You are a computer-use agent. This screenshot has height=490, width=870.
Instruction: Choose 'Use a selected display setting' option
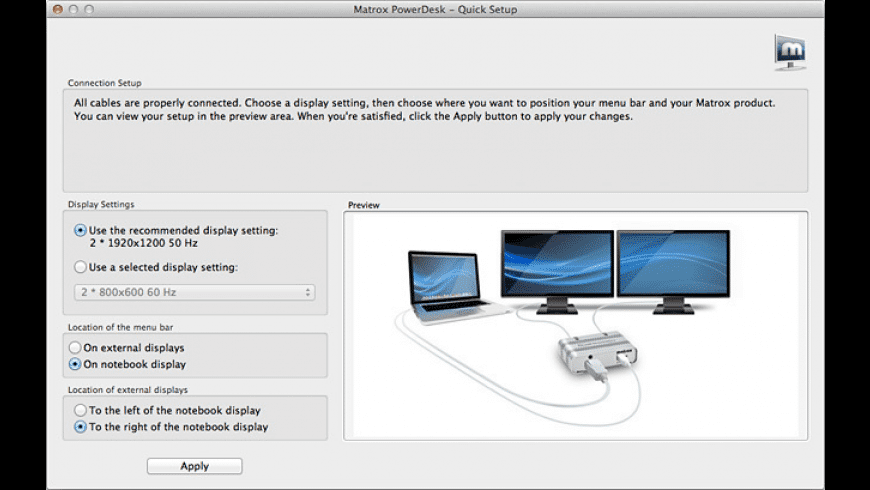pos(80,267)
